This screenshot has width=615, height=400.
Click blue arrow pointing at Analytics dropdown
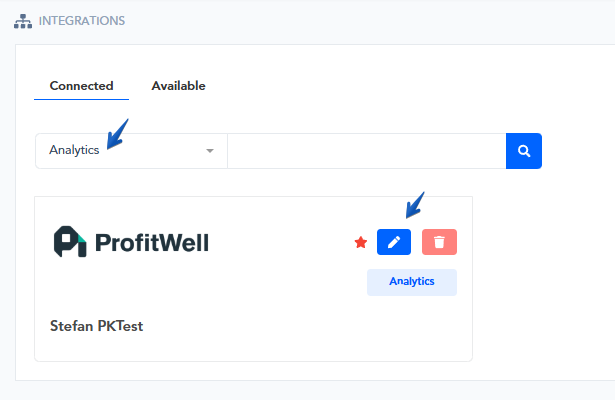117,132
